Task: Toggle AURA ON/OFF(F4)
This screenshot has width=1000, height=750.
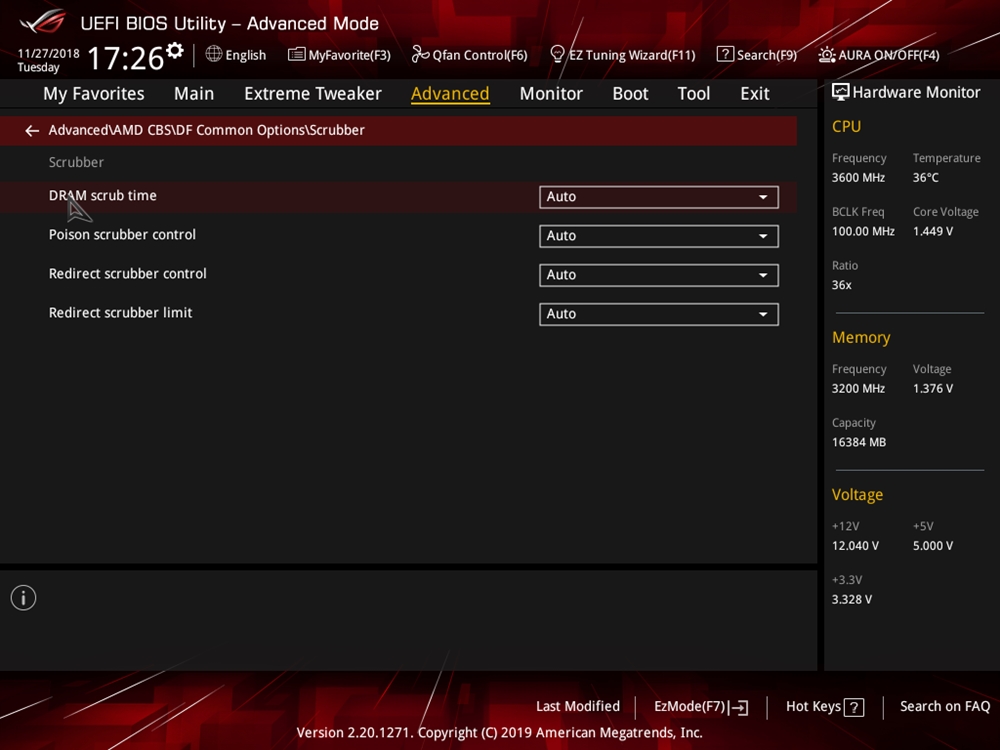Action: (879, 55)
